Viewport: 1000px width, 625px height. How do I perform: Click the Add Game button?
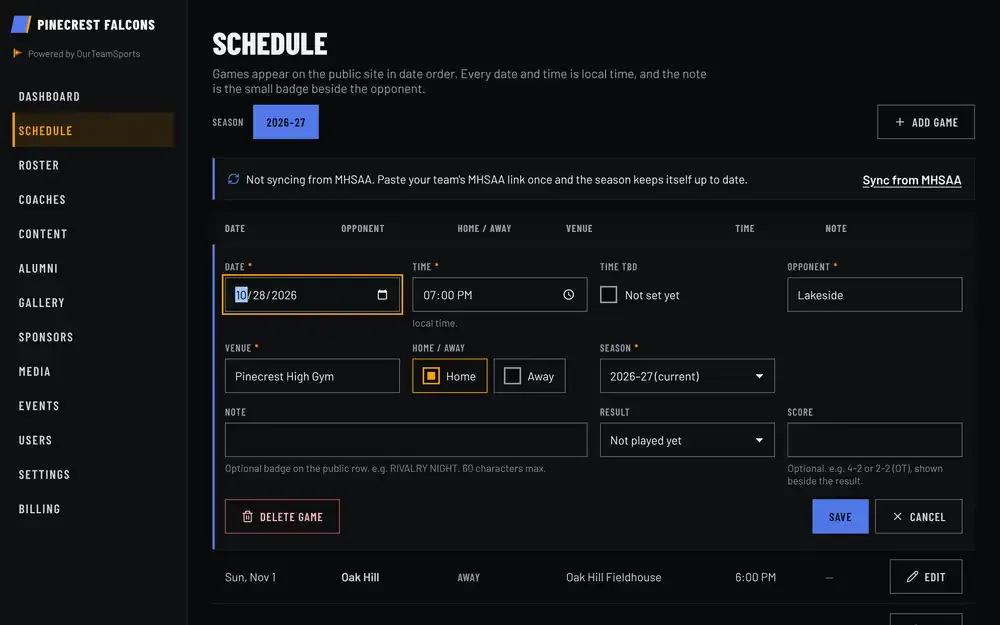pyautogui.click(x=925, y=122)
